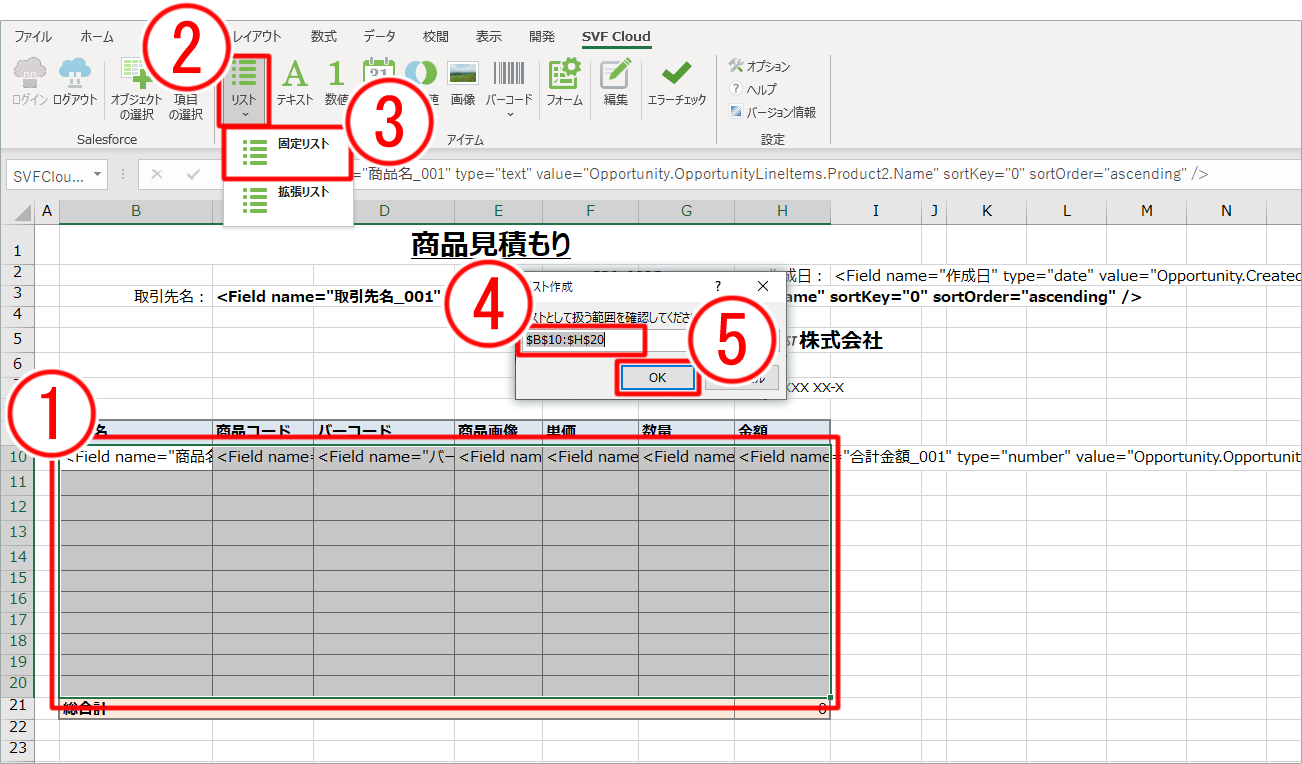Open the リスト dropdown button
This screenshot has height=764, width=1302.
click(243, 88)
